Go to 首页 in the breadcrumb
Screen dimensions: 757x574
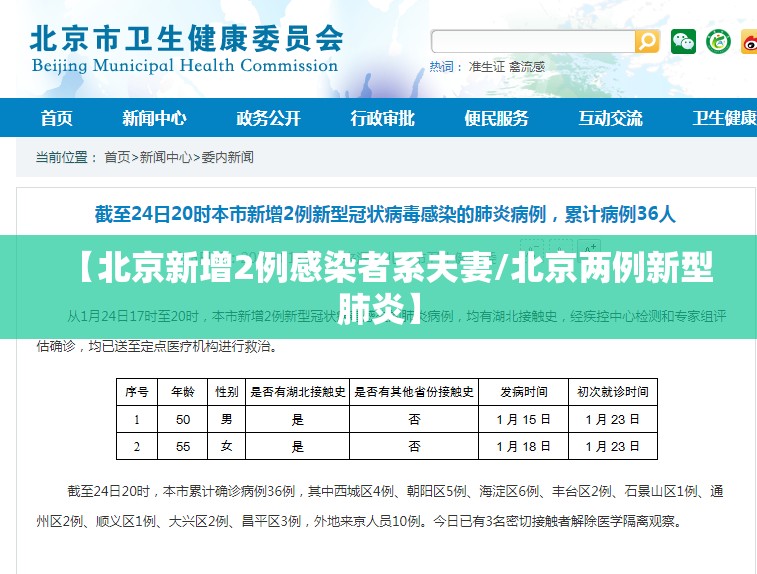117,157
